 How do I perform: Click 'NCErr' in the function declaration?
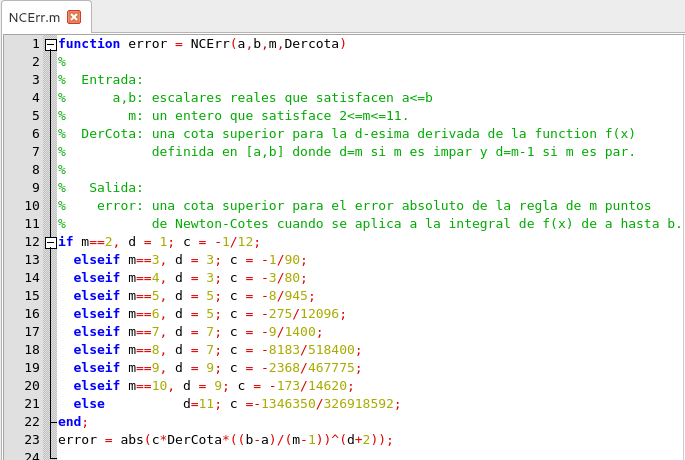[x=210, y=44]
